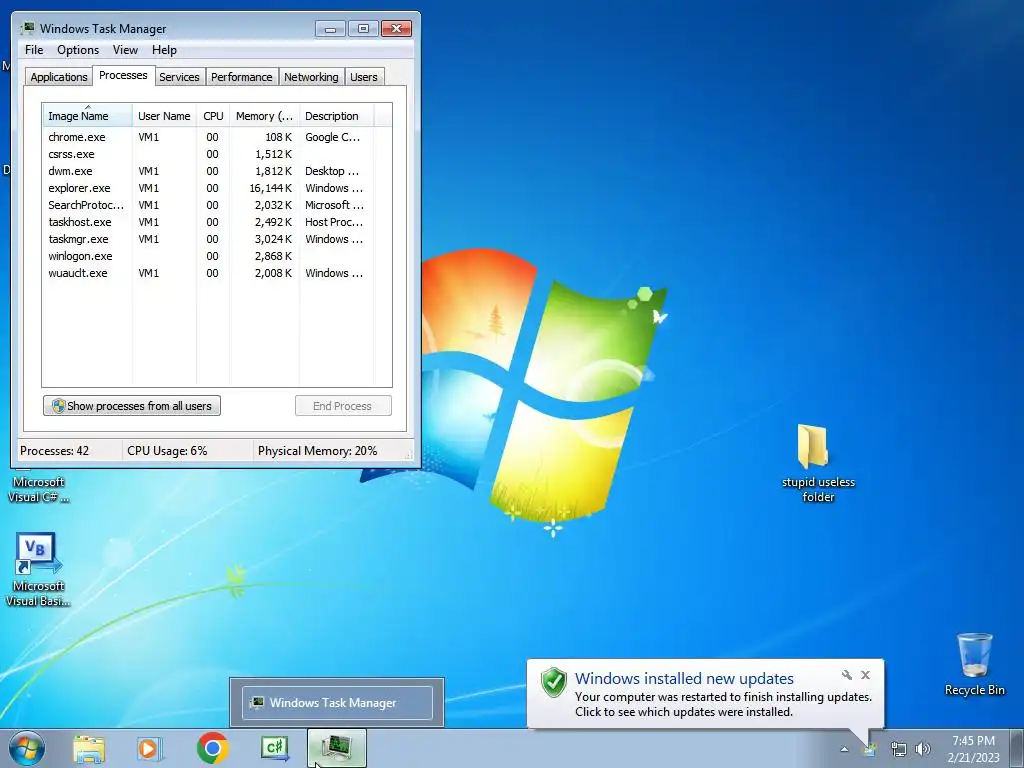Click the End Process button
This screenshot has height=768, width=1024.
tap(343, 406)
